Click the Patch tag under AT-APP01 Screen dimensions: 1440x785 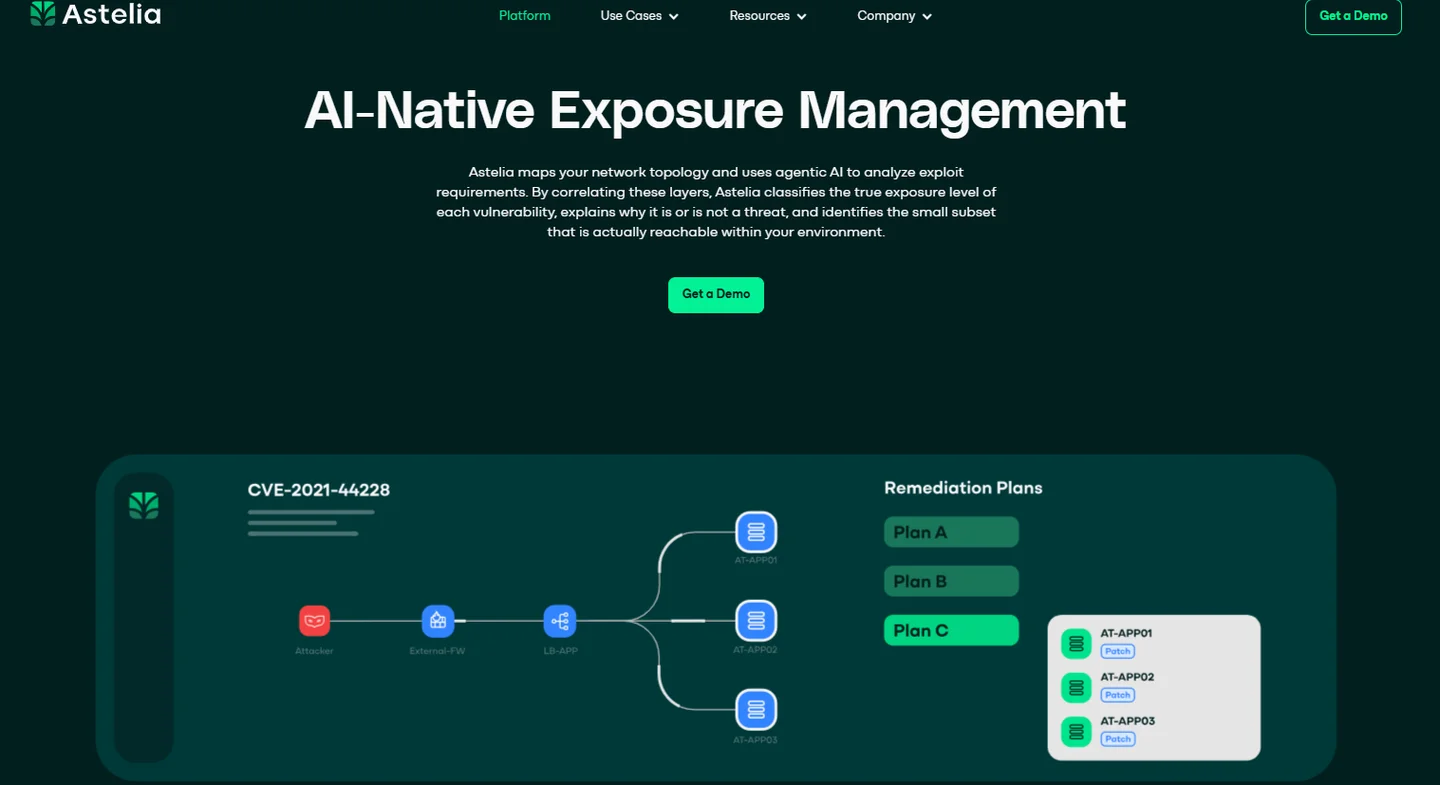(1117, 651)
